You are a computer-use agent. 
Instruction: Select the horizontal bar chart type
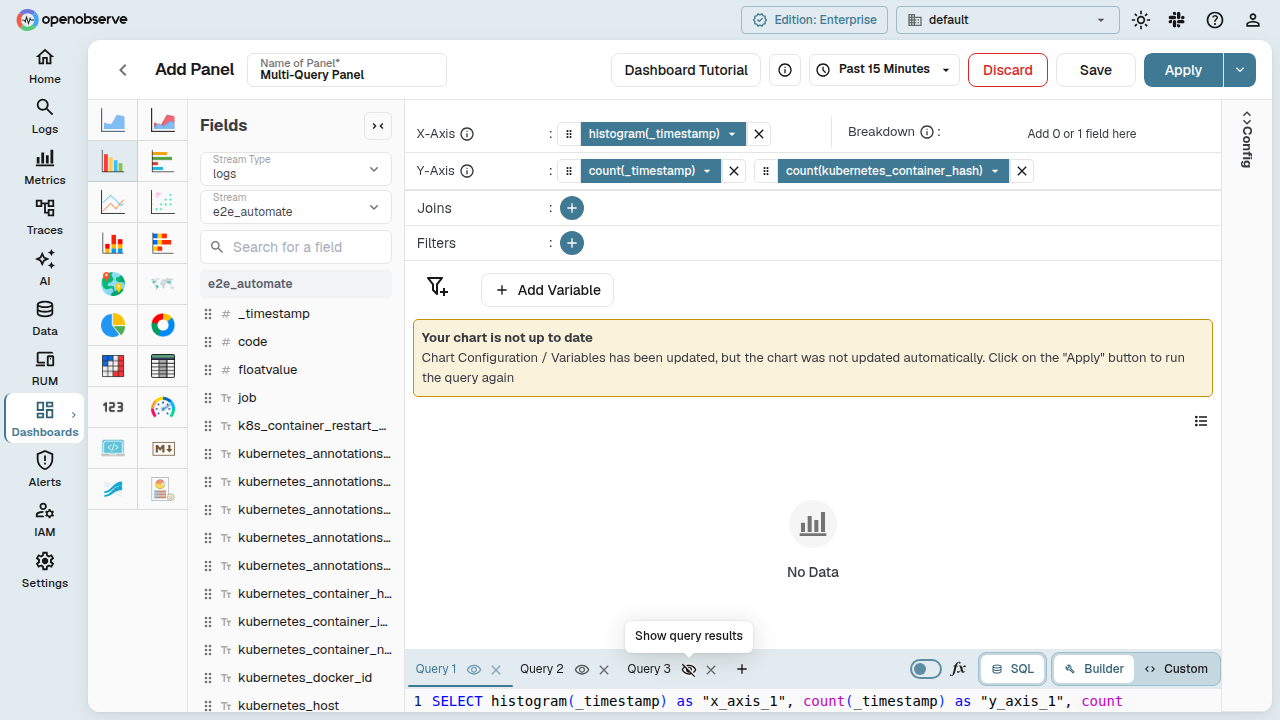(162, 161)
